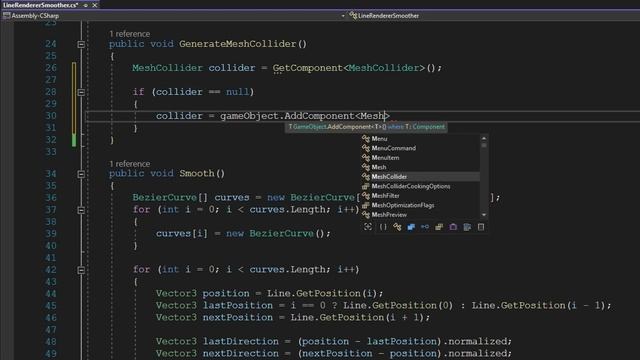Open the Assembly-CSharp project dropdown
Image resolution: width=640 pixels, height=360 pixels.
[343, 16]
